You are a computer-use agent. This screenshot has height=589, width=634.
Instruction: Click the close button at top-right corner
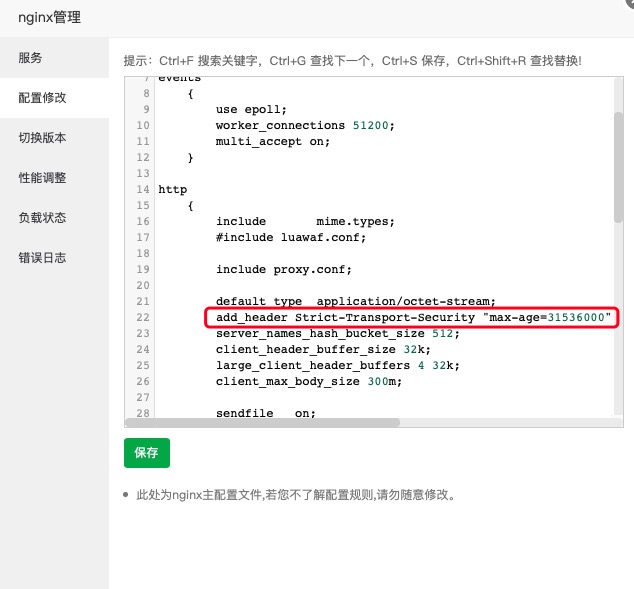(x=629, y=2)
